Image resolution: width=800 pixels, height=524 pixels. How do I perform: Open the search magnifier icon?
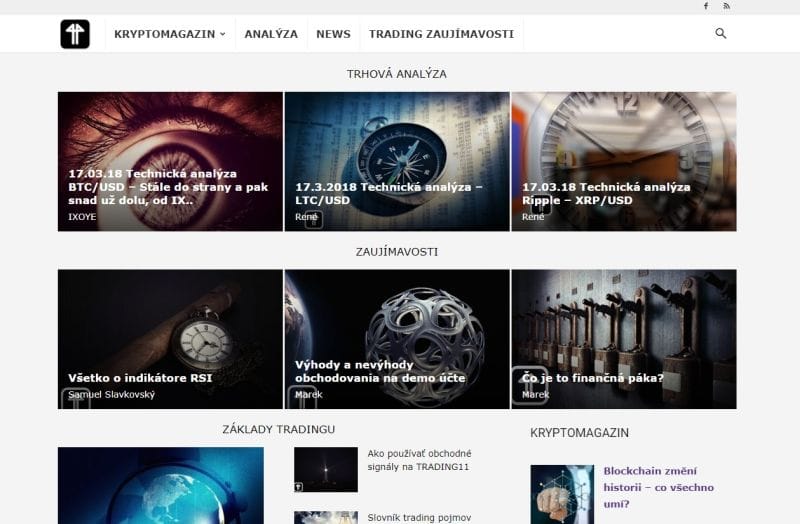pyautogui.click(x=721, y=34)
